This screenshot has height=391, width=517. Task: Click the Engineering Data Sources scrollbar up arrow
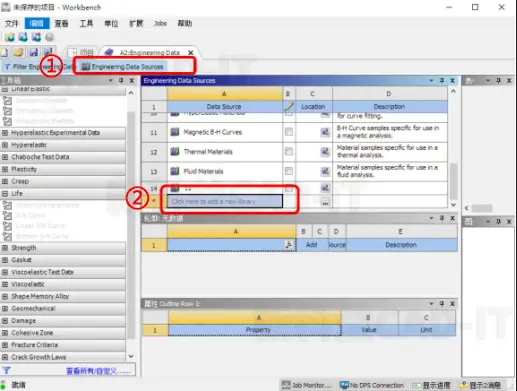(x=453, y=91)
